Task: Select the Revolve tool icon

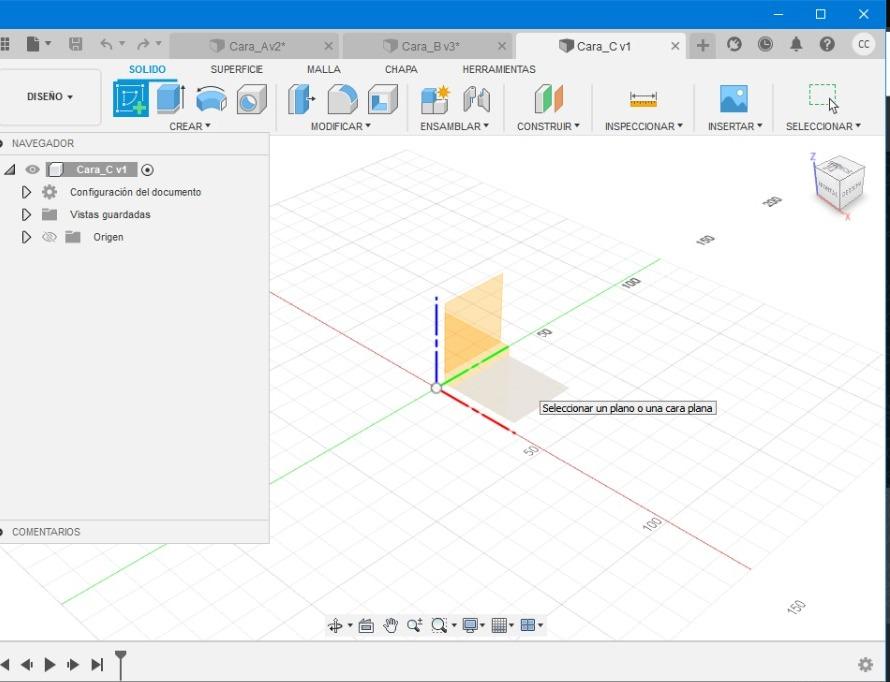Action: click(x=211, y=99)
